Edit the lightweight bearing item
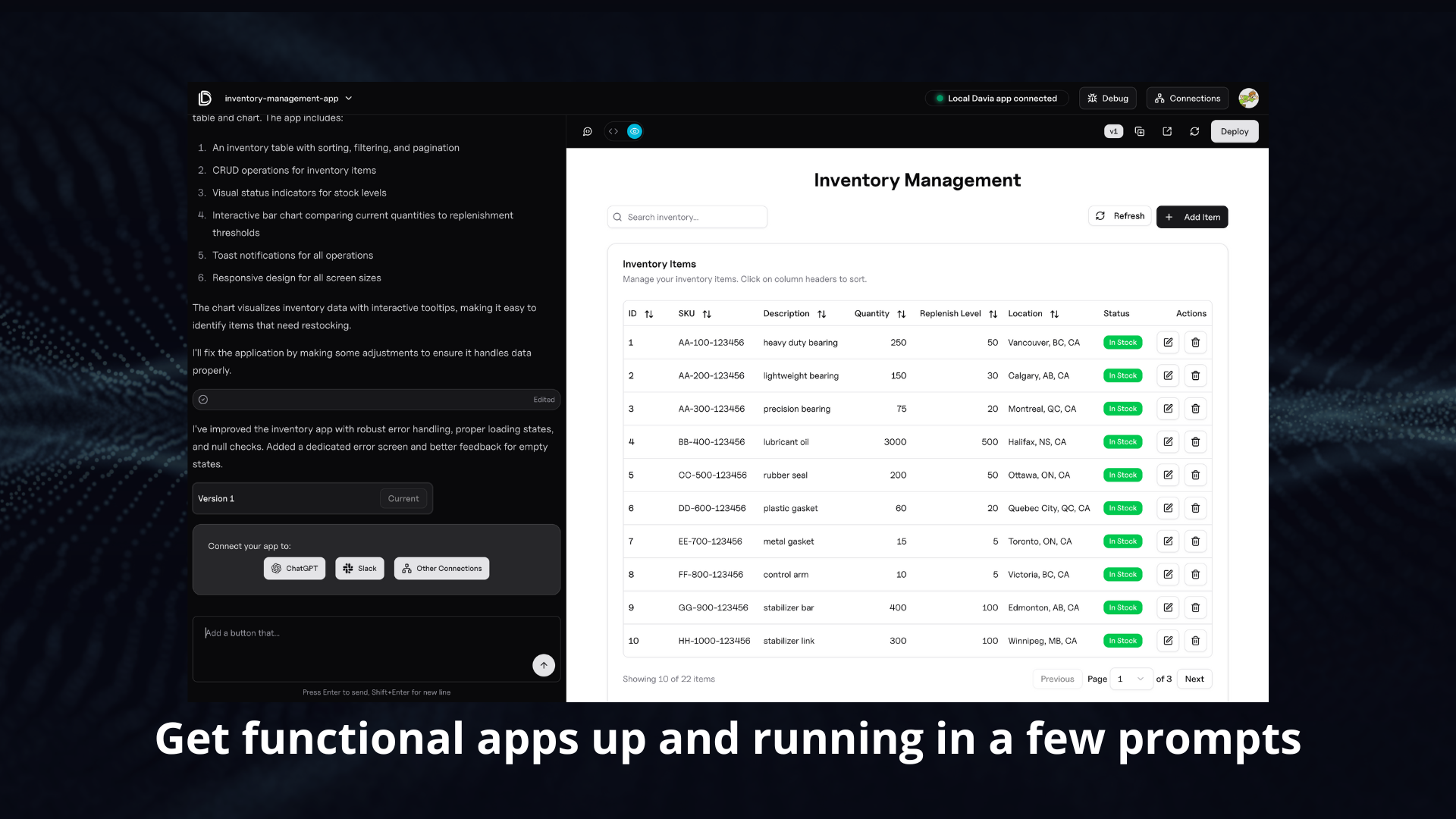The image size is (1456, 819). pos(1168,375)
